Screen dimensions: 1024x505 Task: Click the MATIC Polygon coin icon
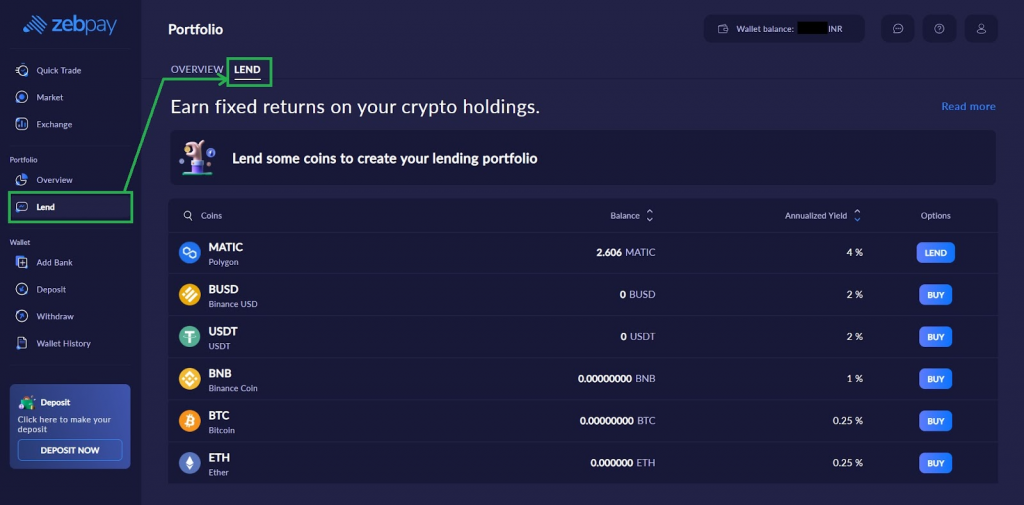click(189, 253)
